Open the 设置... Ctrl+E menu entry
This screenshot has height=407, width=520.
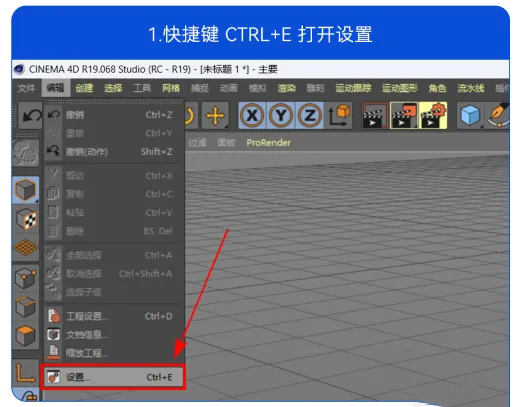(x=112, y=377)
